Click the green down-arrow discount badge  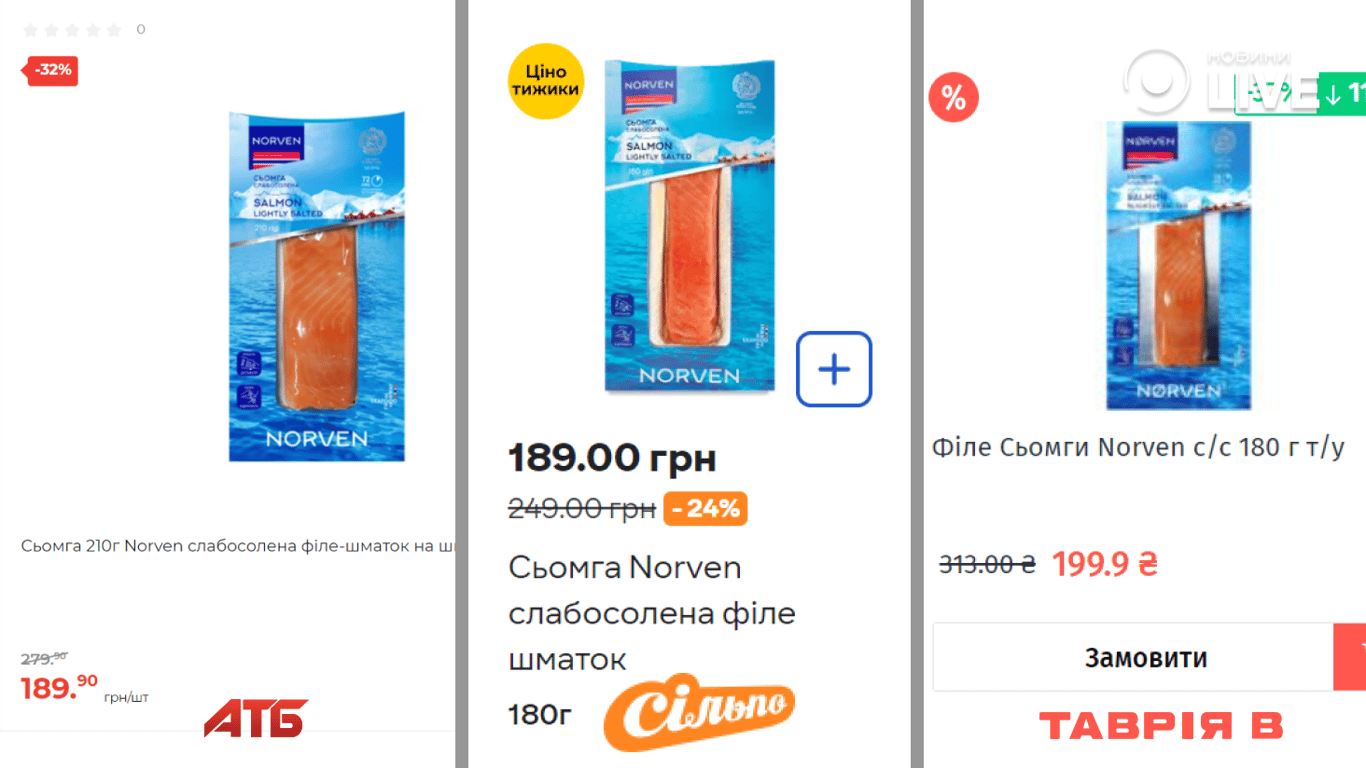click(1343, 94)
